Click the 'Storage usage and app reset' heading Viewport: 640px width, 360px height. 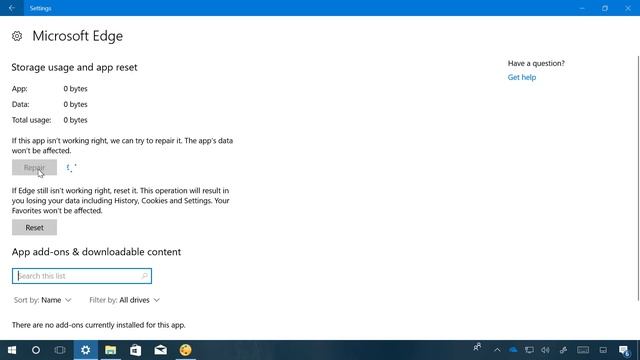(74, 67)
